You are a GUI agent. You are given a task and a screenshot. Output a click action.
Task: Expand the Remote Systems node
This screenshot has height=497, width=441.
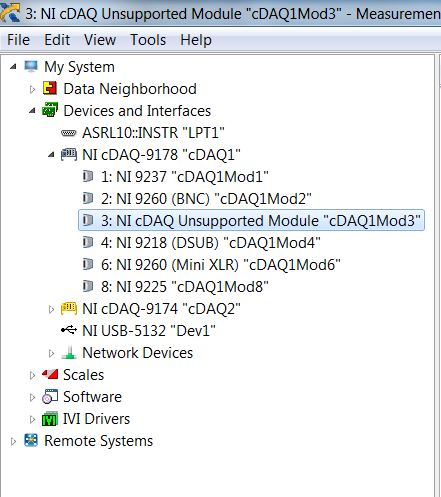click(x=13, y=441)
